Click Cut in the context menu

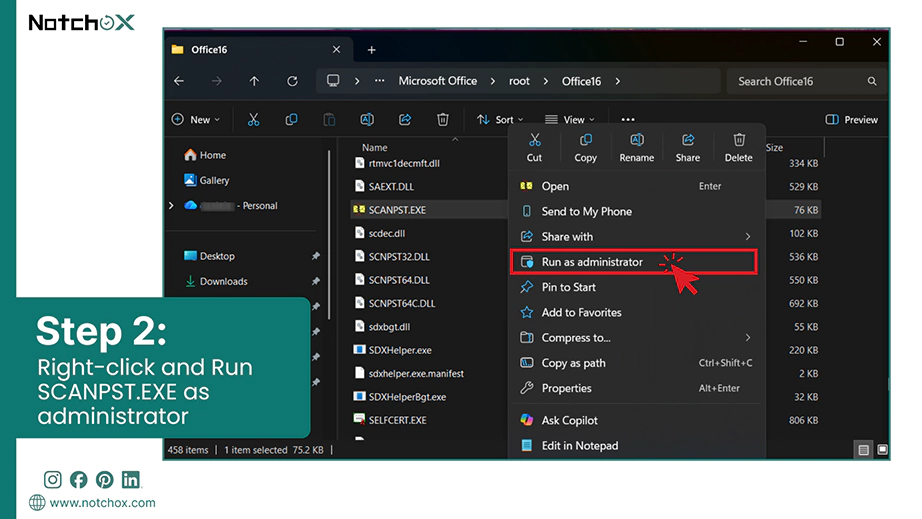click(x=534, y=148)
